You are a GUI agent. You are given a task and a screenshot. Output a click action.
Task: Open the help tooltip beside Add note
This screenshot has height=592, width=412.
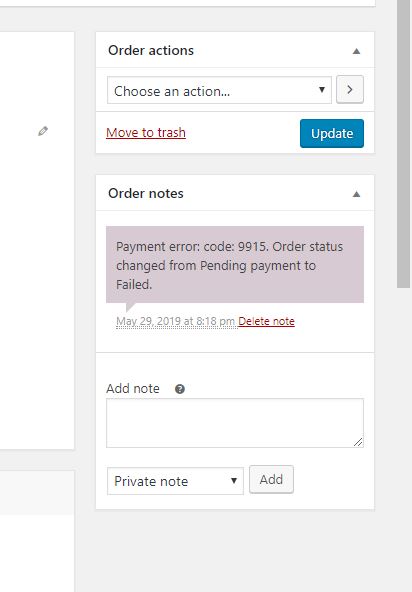[180, 389]
